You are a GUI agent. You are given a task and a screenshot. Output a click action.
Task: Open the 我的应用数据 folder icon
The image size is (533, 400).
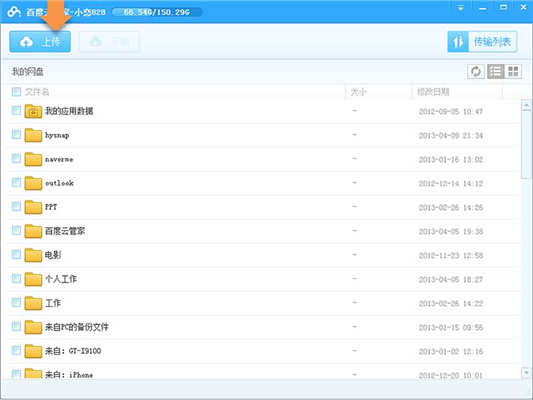tap(33, 111)
